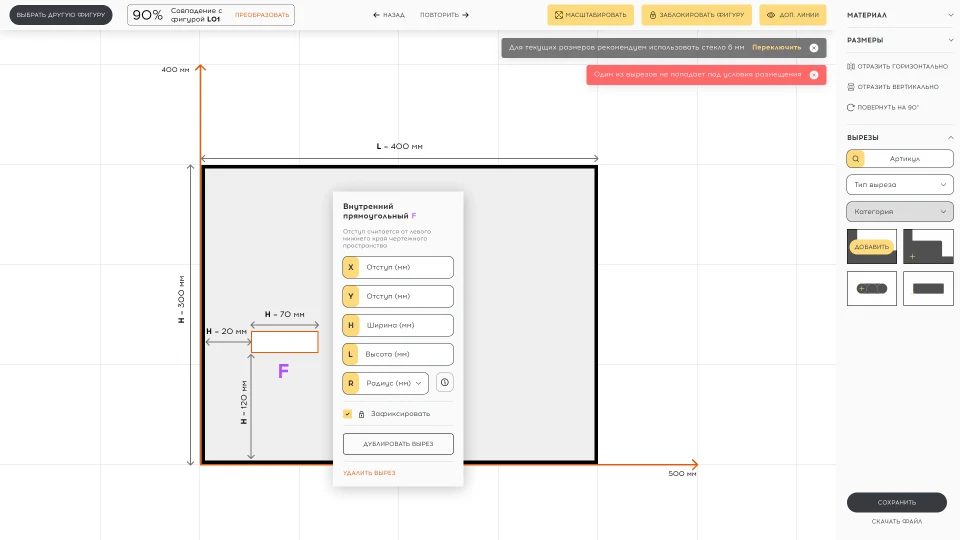Click the round icon next to Радиус
960x540 pixels.
(x=444, y=383)
